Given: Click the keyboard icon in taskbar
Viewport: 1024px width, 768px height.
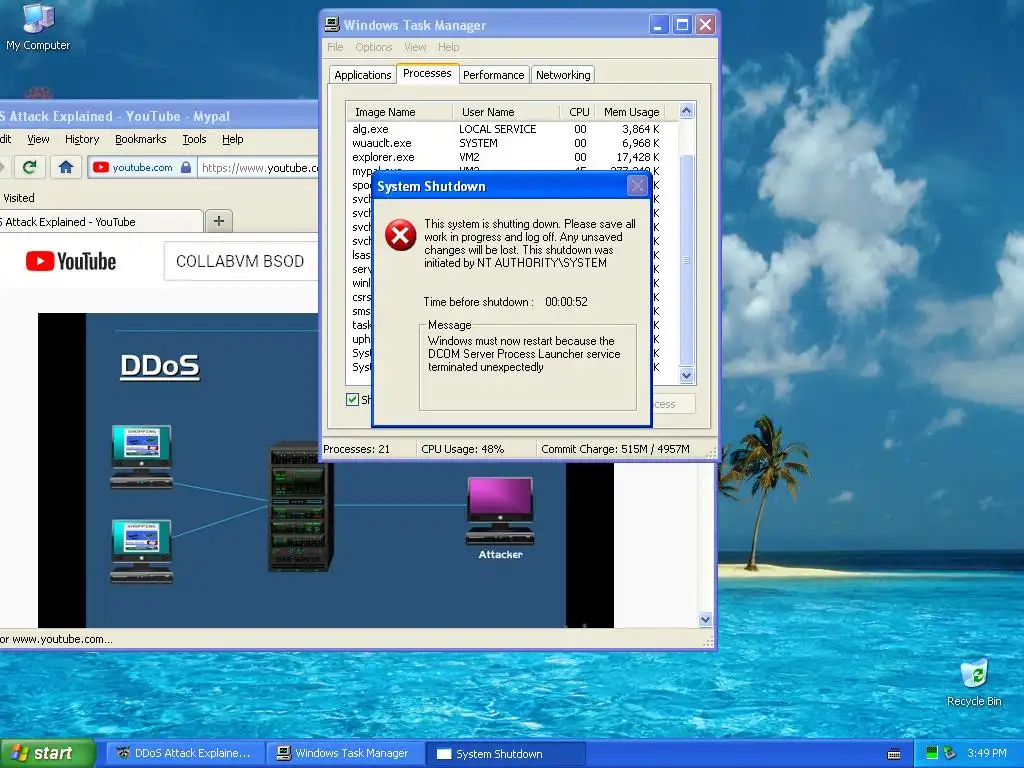Looking at the screenshot, I should [x=894, y=754].
